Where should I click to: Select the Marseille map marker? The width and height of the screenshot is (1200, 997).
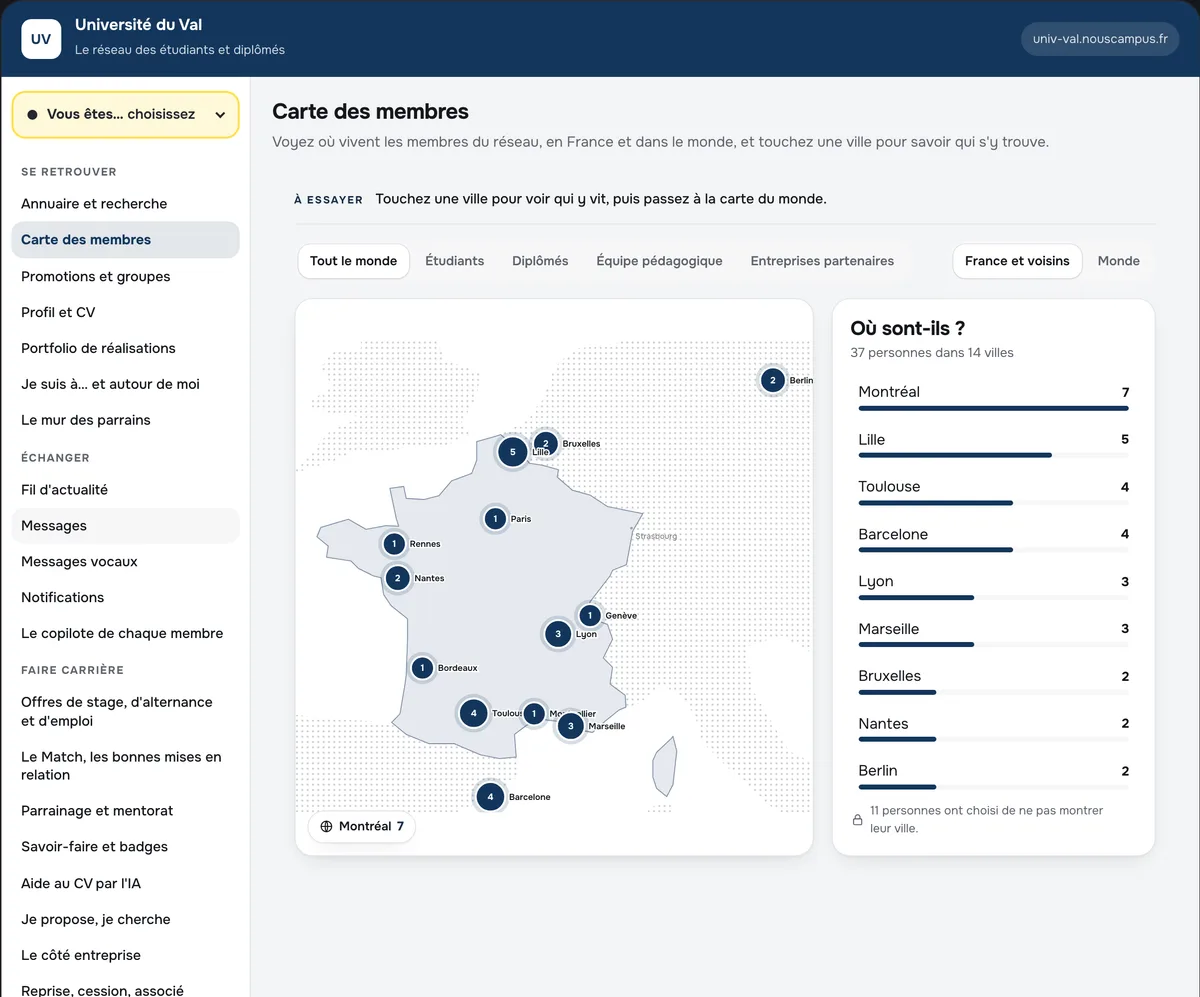pyautogui.click(x=570, y=725)
